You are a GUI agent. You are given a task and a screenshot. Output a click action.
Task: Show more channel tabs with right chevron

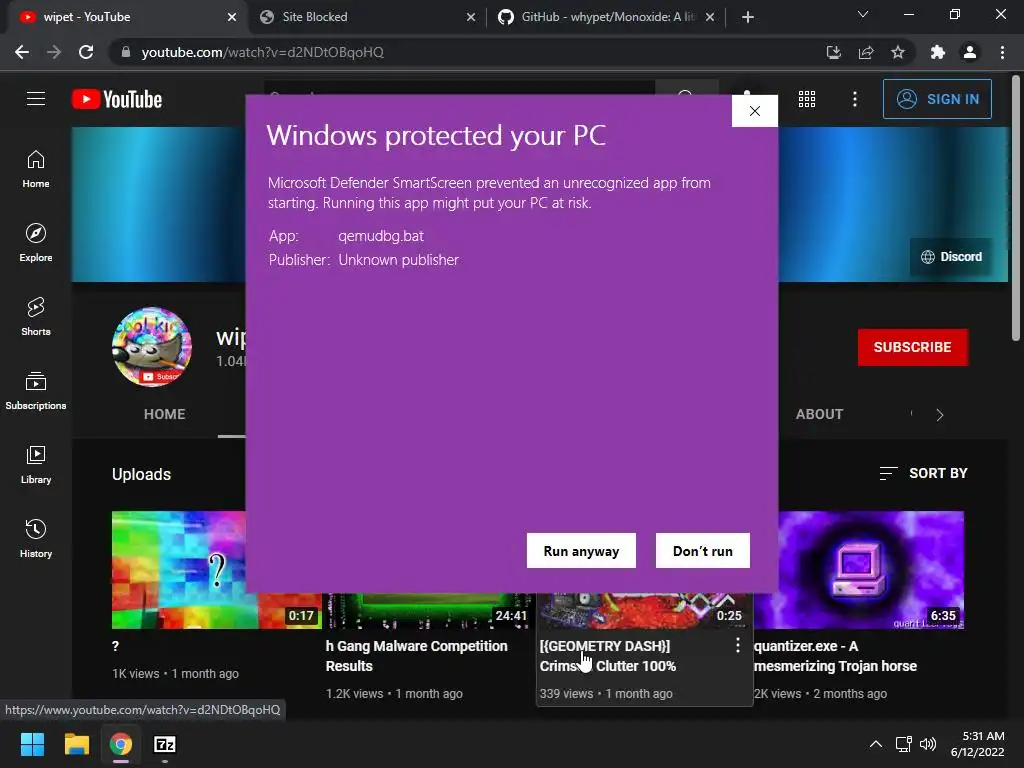coord(939,415)
